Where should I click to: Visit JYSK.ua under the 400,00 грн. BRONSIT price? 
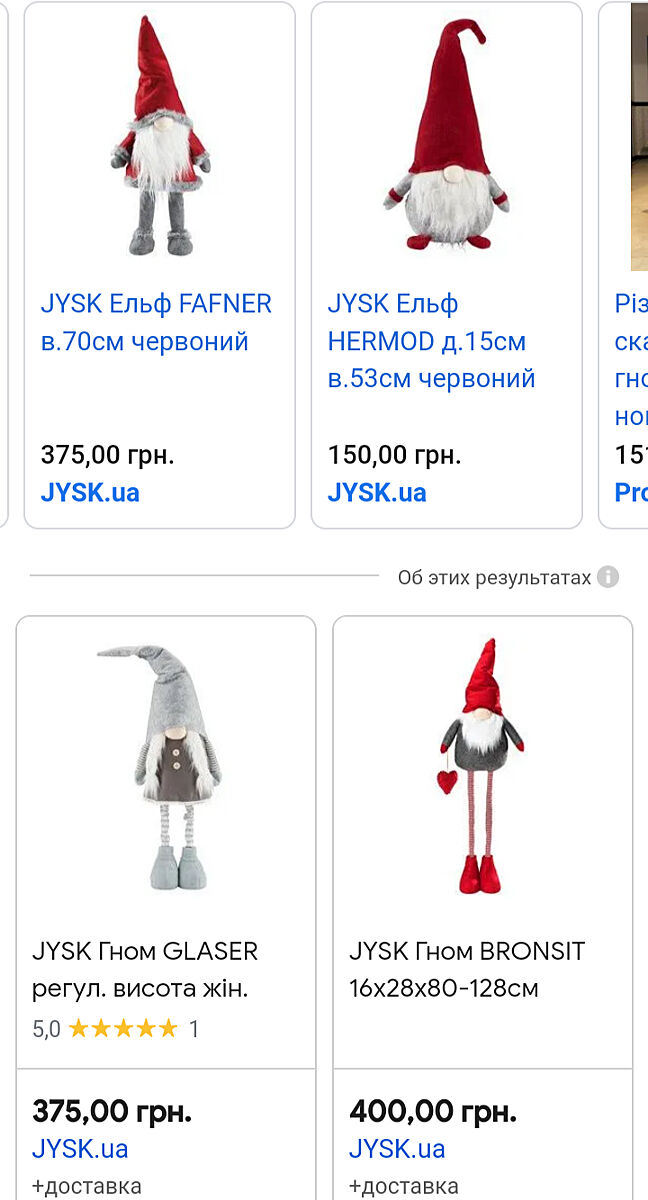(x=397, y=1149)
